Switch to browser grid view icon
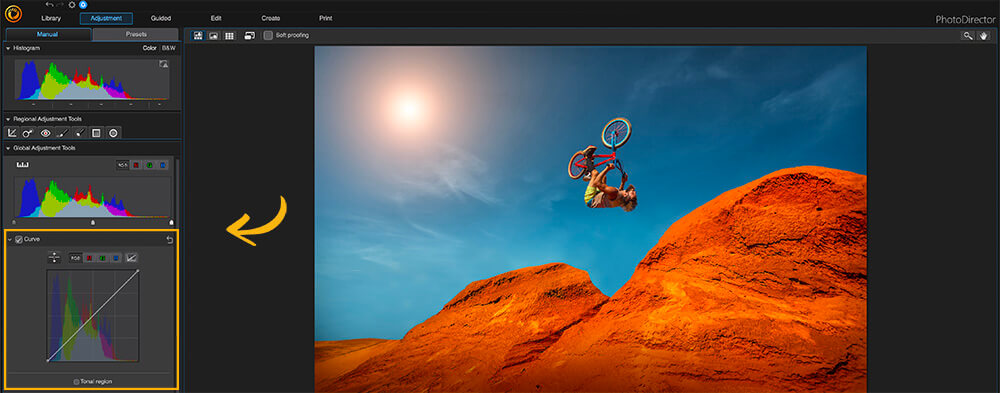 click(x=230, y=36)
